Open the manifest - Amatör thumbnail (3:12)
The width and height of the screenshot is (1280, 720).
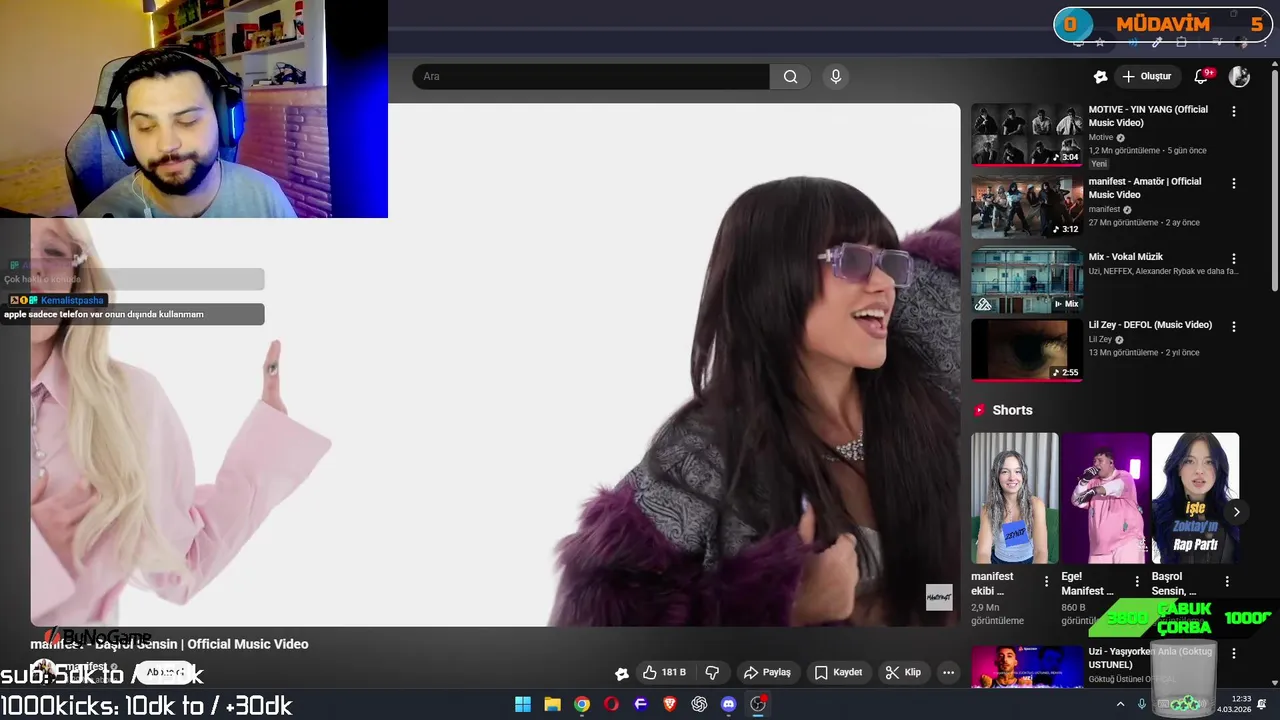tap(1027, 207)
